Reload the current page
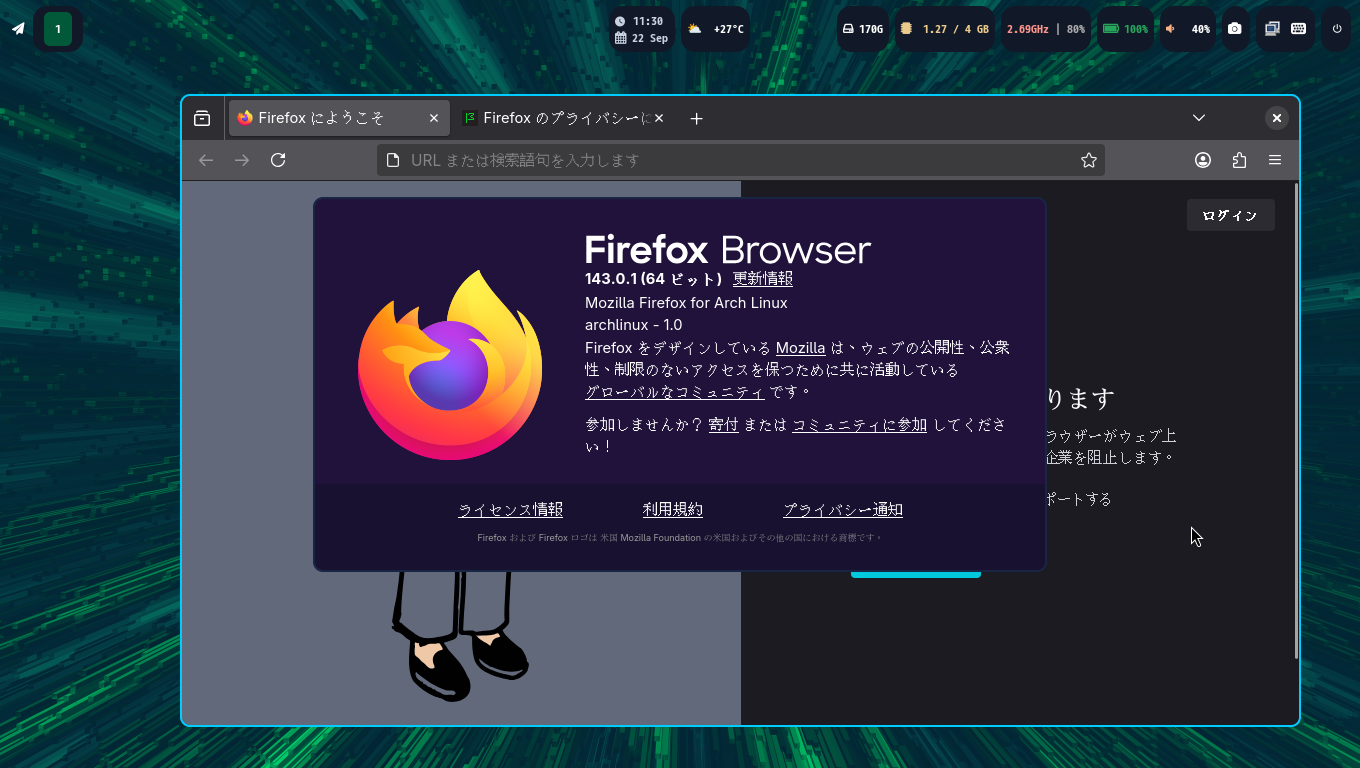The height and width of the screenshot is (768, 1360). [x=278, y=160]
